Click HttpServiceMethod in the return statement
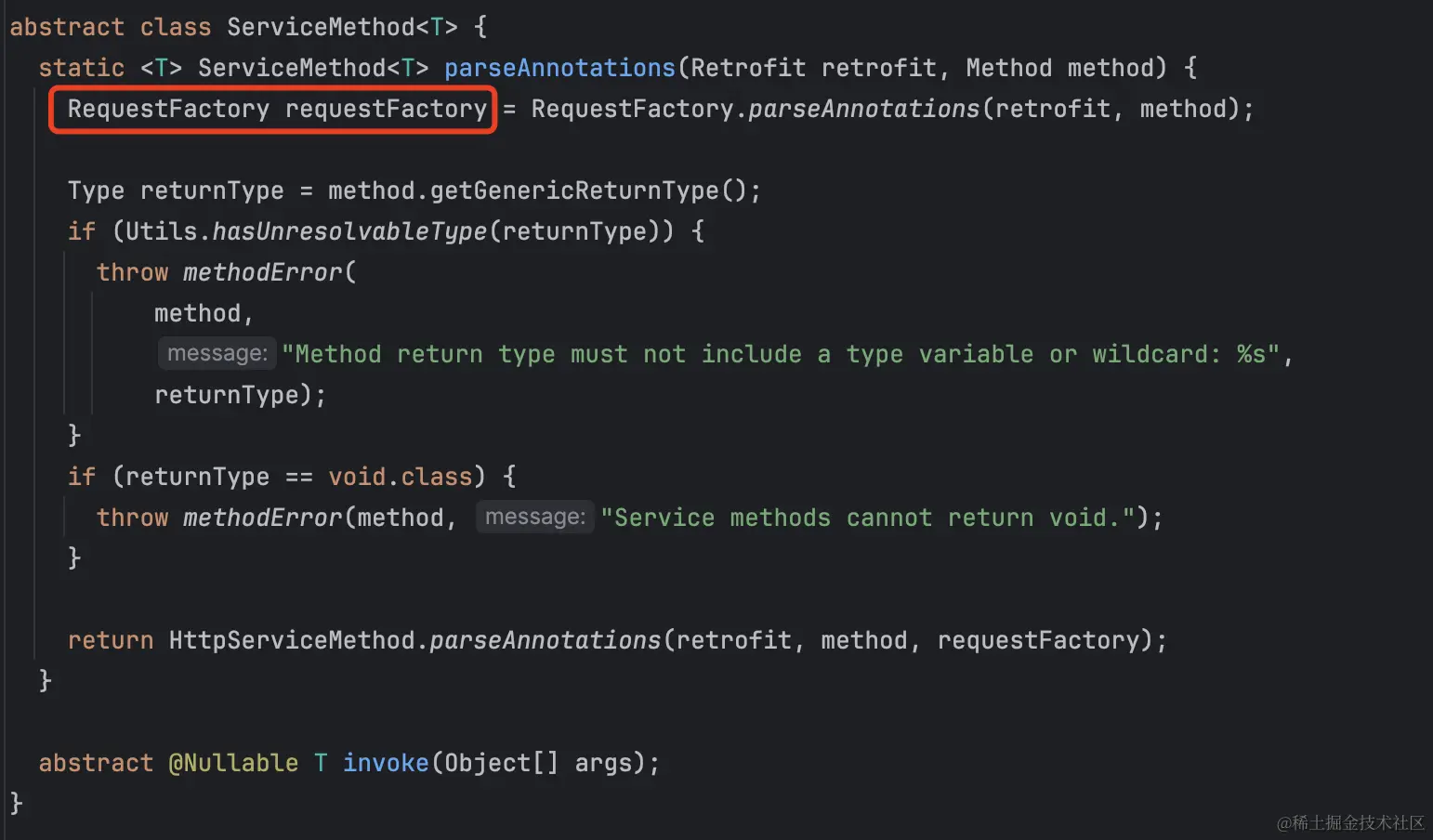The height and width of the screenshot is (840, 1433). 292,640
